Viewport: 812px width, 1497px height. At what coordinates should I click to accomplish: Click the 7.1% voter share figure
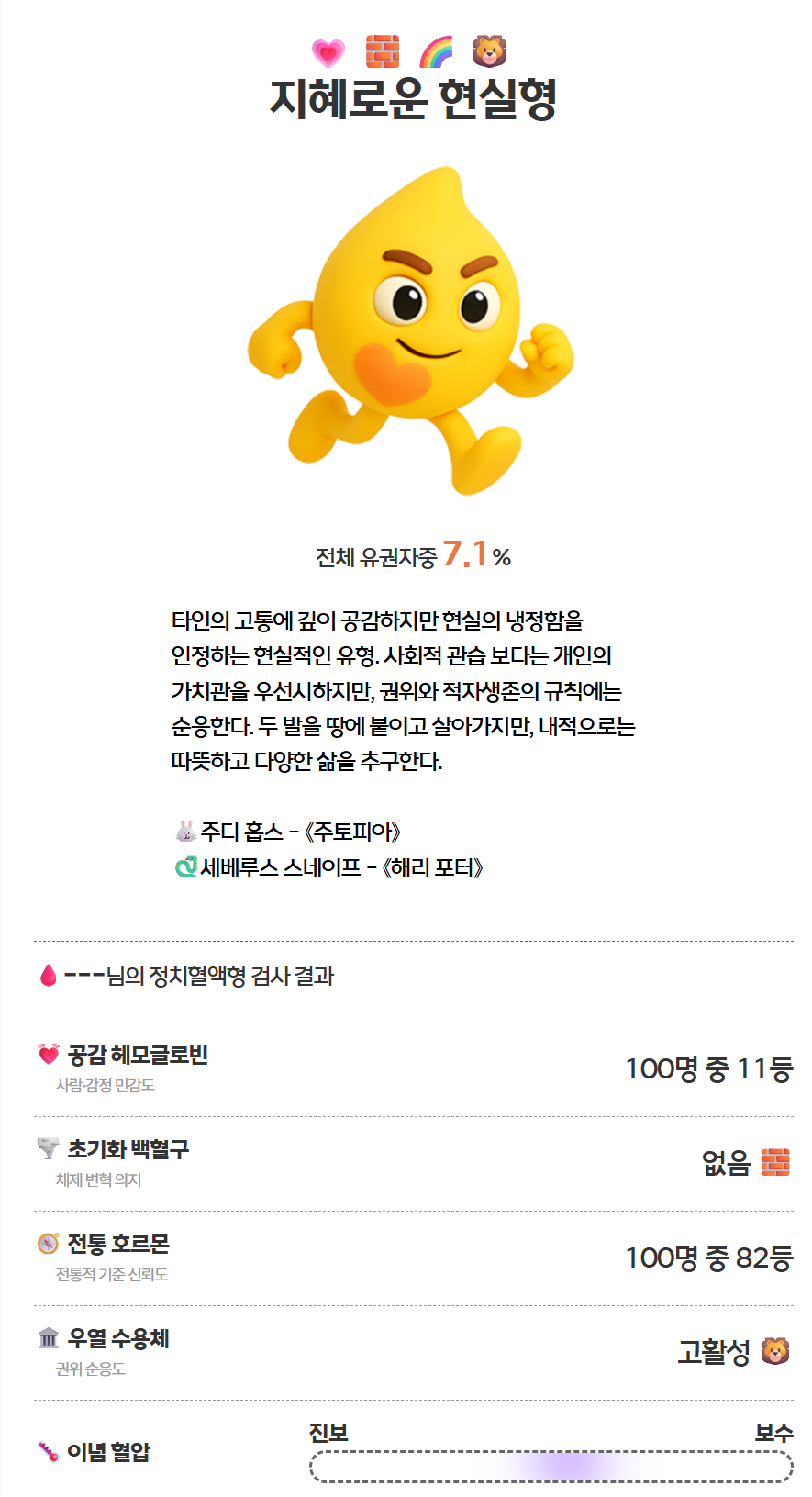point(475,554)
